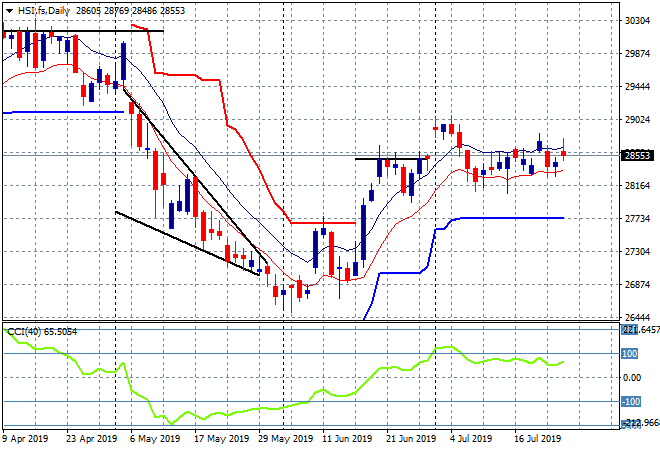Click the 9 Apr 2019 date label
The height and width of the screenshot is (450, 660).
pos(24,438)
